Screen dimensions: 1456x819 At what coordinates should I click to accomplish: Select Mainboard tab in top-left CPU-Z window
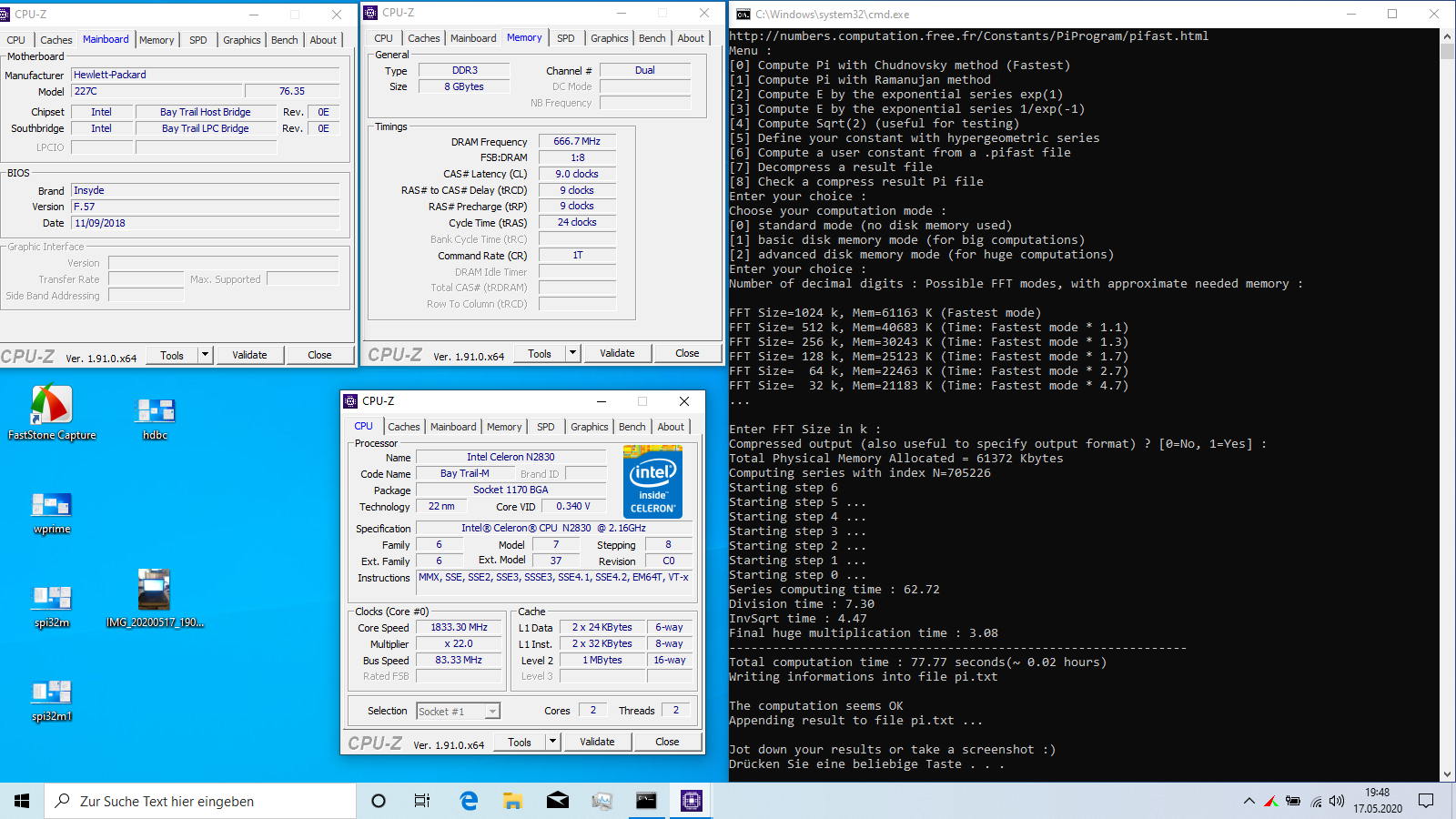[x=106, y=39]
